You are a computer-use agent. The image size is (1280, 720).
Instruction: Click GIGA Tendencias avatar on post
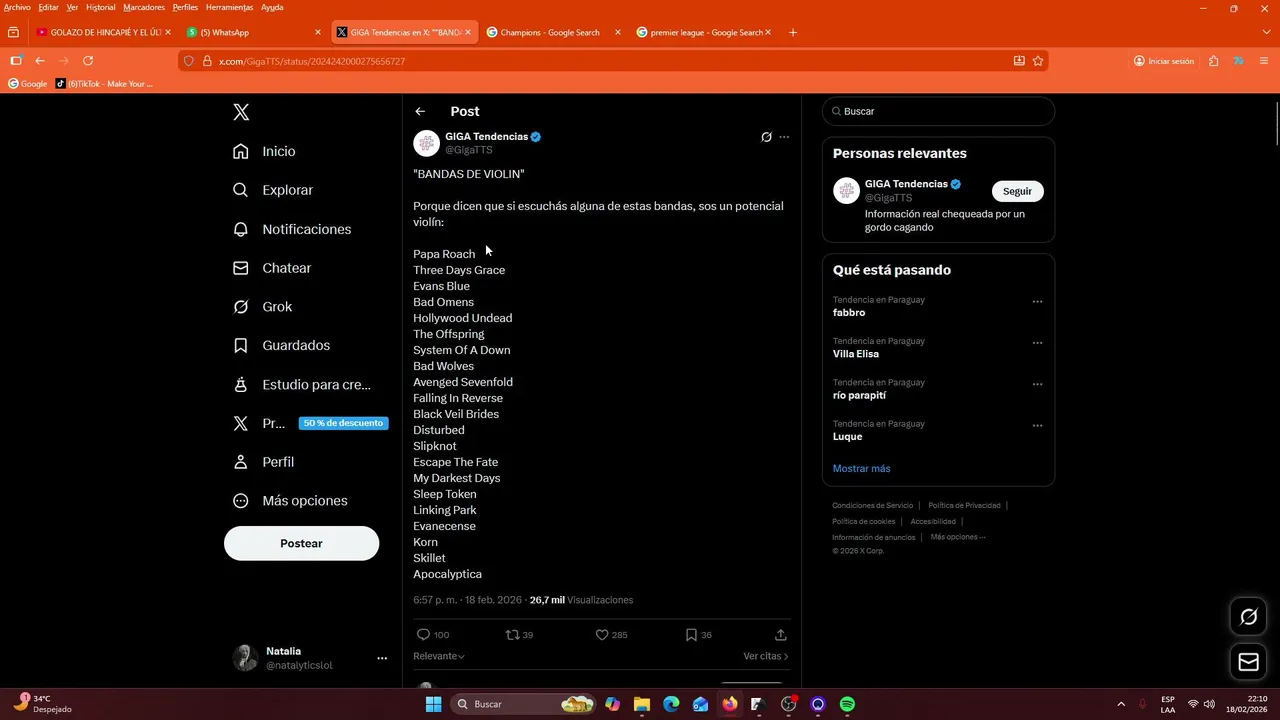[427, 143]
